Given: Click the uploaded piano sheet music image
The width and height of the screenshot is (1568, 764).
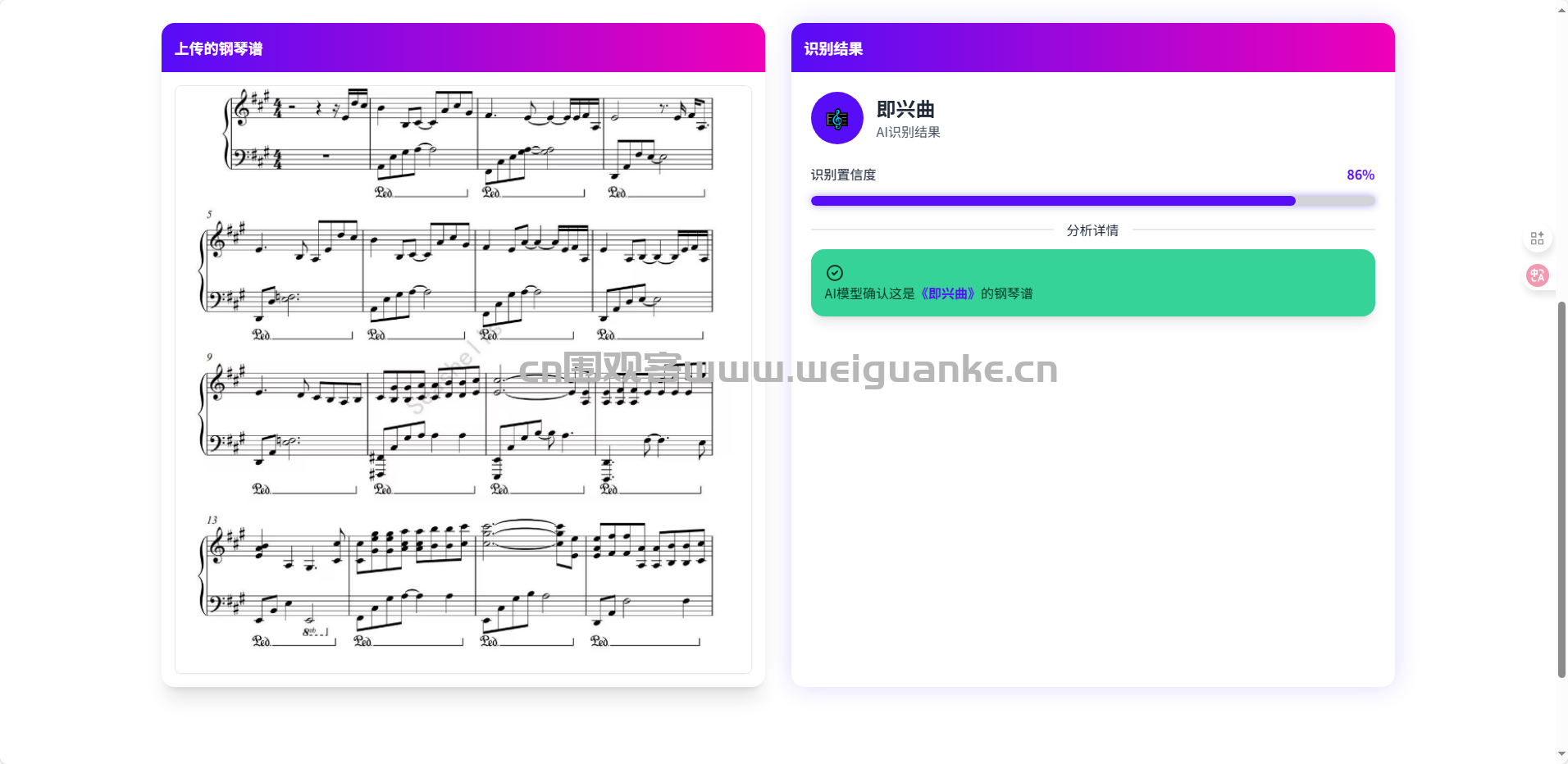Looking at the screenshot, I should (463, 379).
